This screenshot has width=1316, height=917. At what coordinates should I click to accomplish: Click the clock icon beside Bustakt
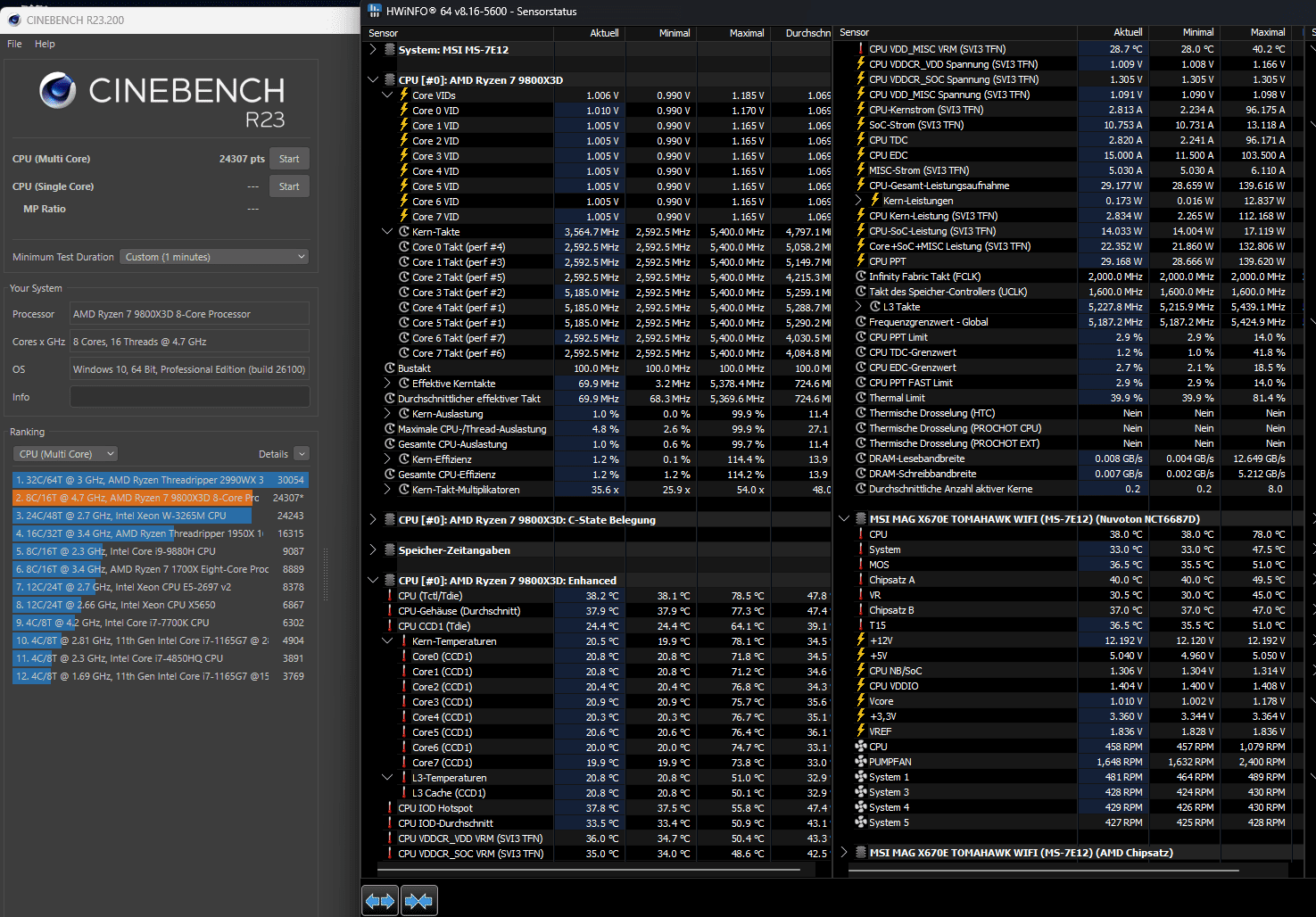(390, 368)
